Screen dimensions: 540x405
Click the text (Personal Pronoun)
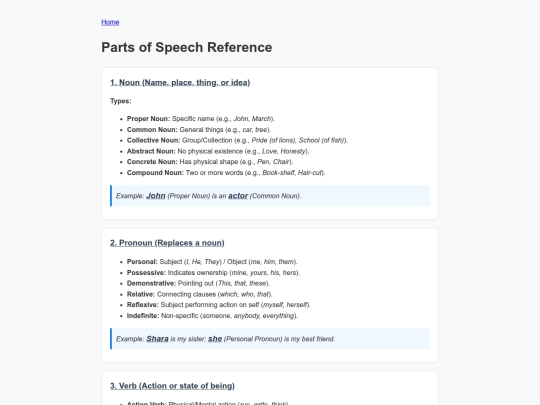(x=253, y=339)
